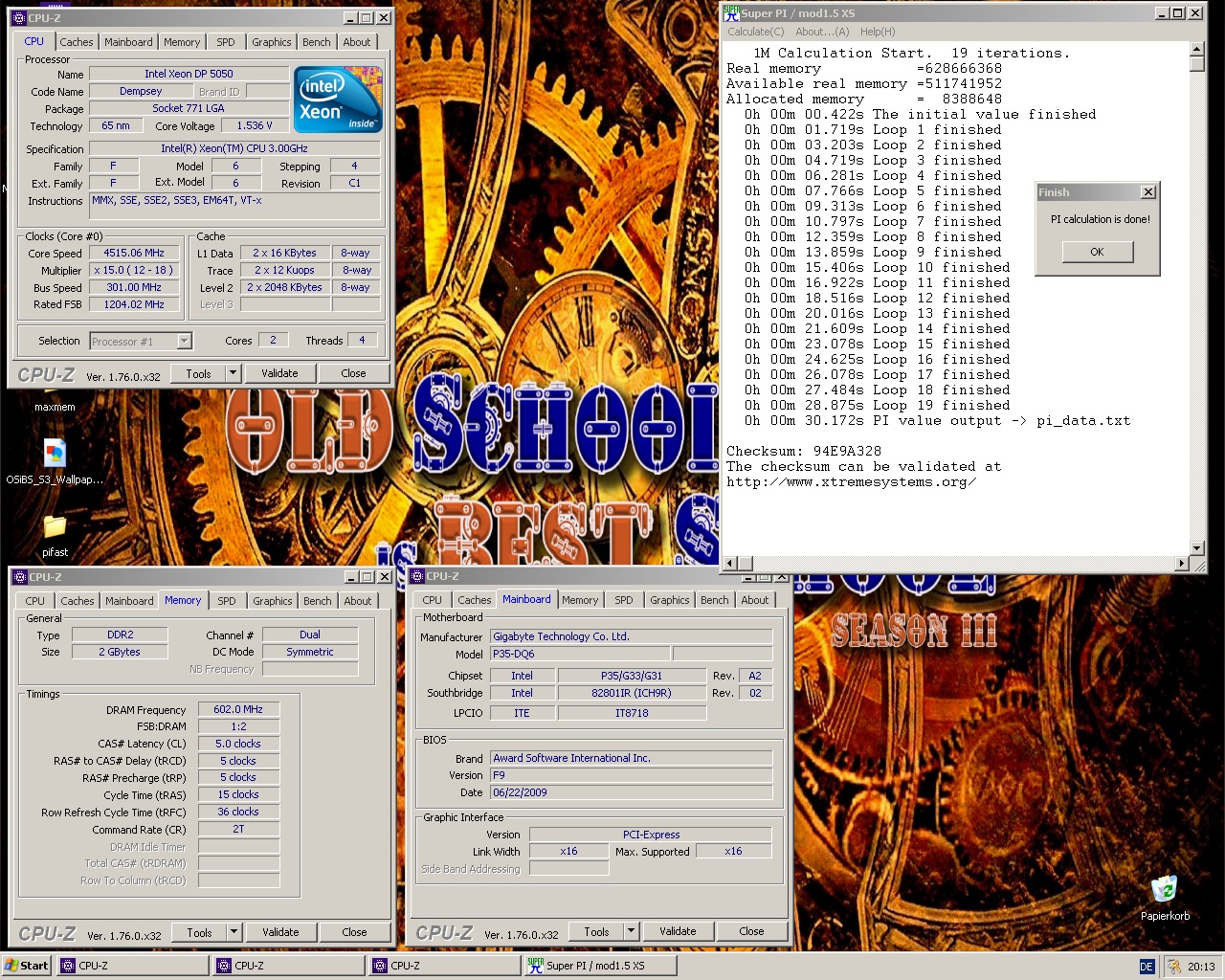Click the FSB:DRAM ratio 1:2 field

coord(238,727)
